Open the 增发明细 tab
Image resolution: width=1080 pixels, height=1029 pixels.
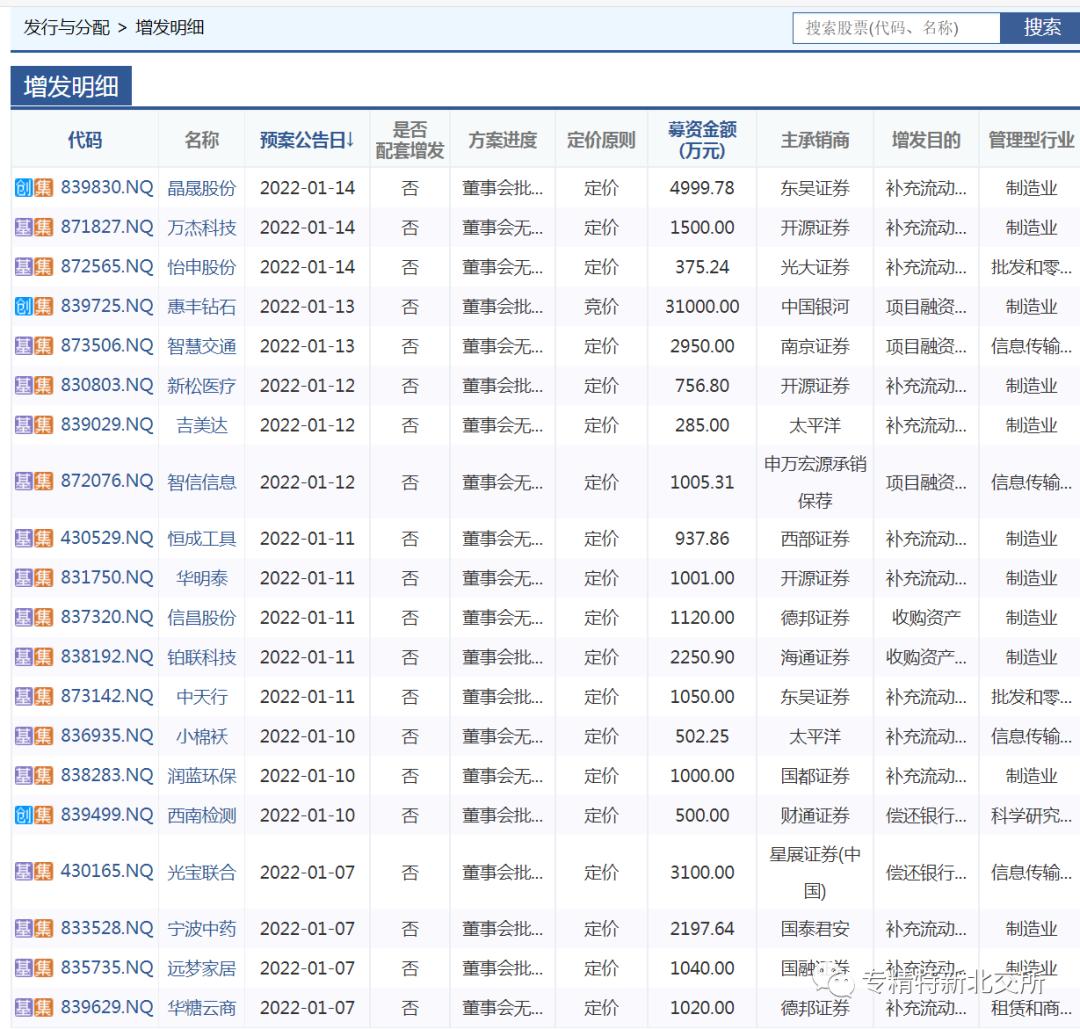point(71,87)
